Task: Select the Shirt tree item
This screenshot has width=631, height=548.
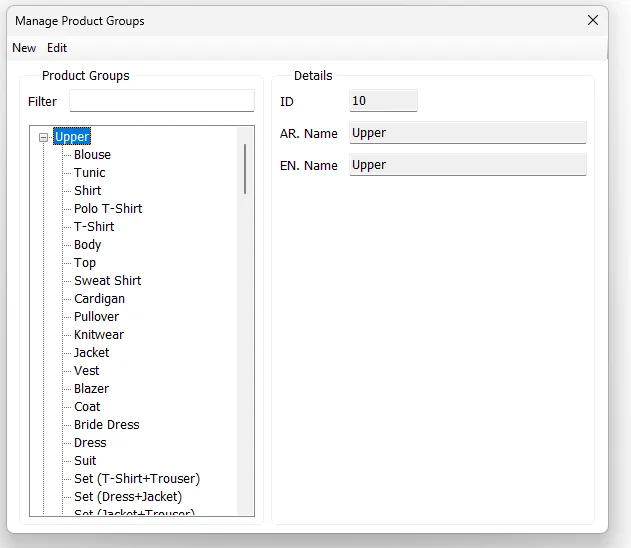Action: [87, 191]
